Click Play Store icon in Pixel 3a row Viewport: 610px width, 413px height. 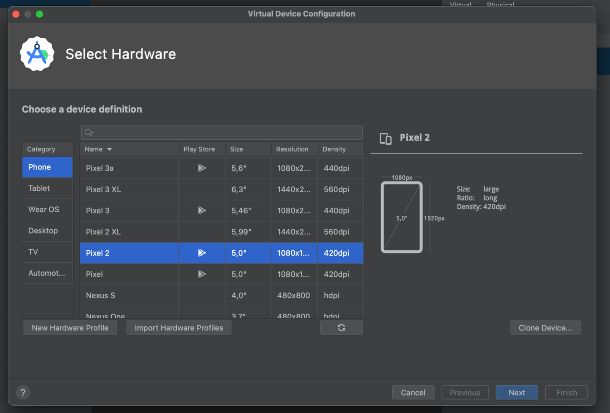202,168
